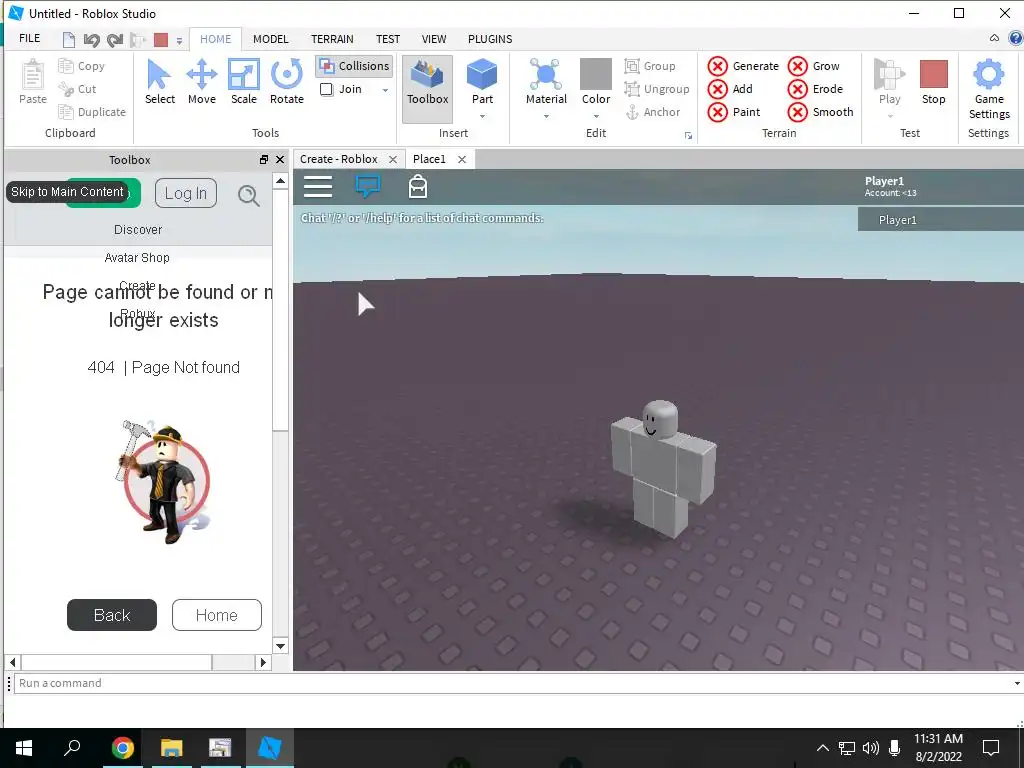
Task: Open the Avatar Shop link
Action: [x=137, y=258]
